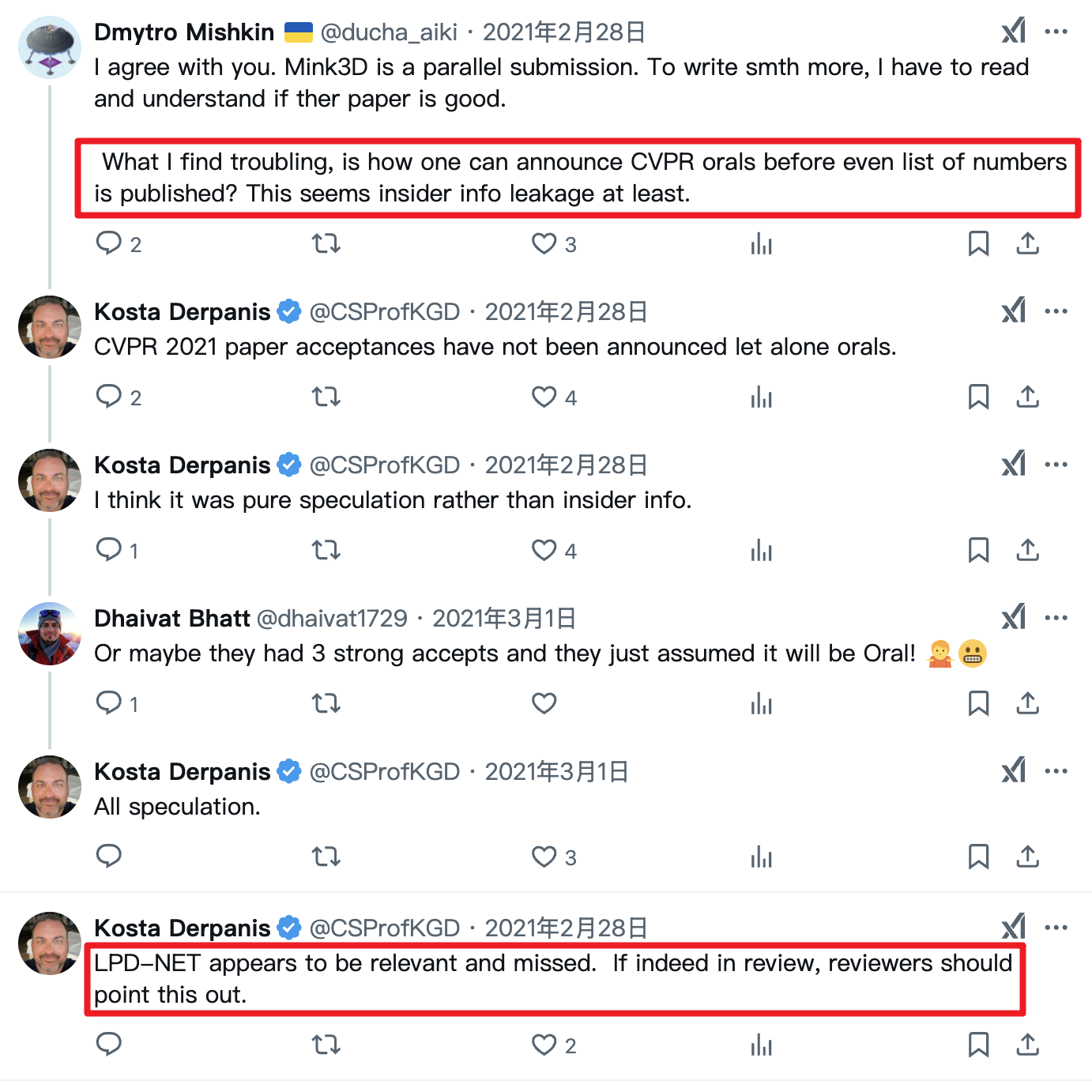The width and height of the screenshot is (1092, 1092).
Task: Reply to the 'All speculation.' tweet
Action: click(109, 857)
